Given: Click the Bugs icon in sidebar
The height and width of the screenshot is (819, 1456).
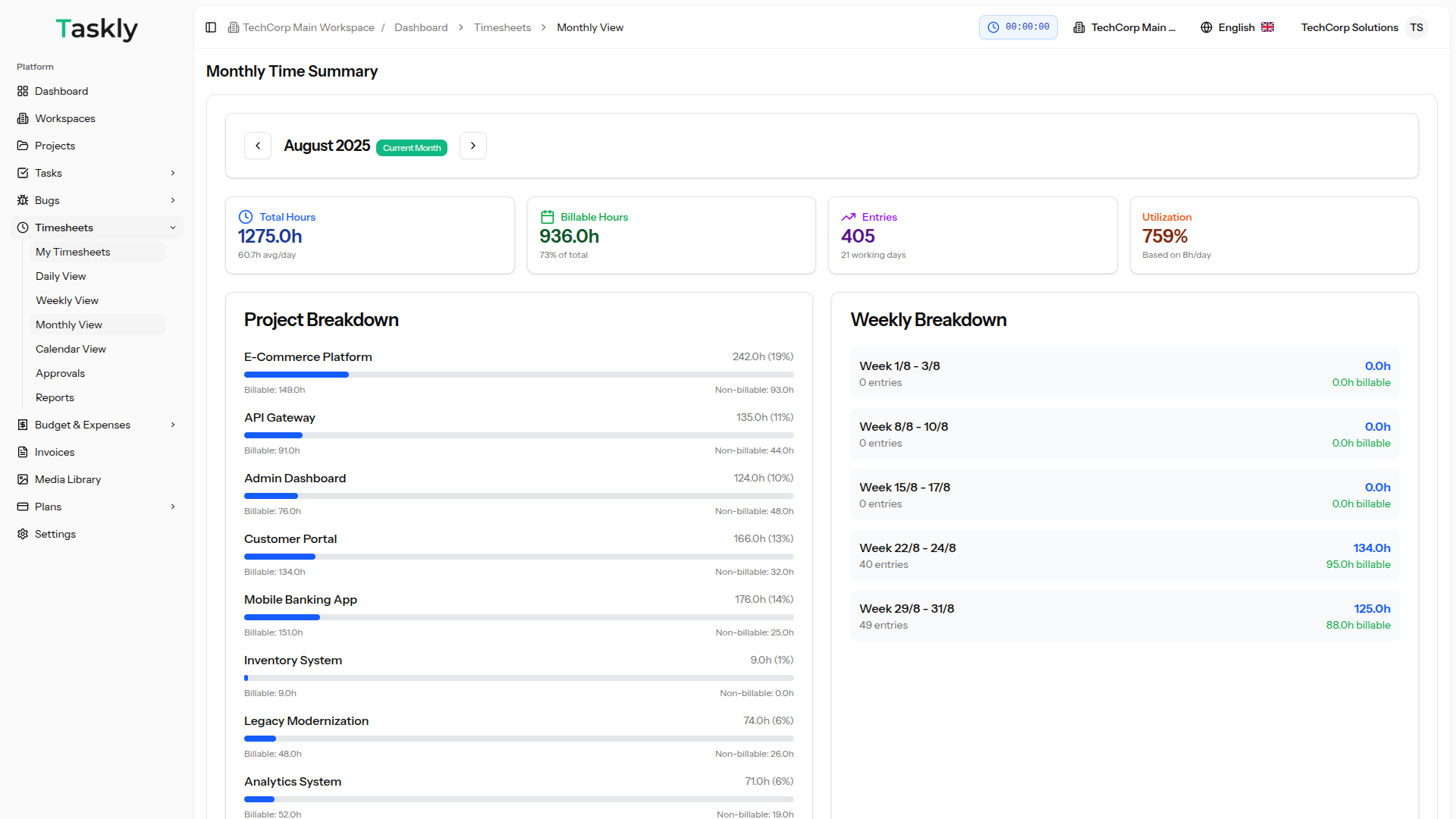Looking at the screenshot, I should [23, 200].
